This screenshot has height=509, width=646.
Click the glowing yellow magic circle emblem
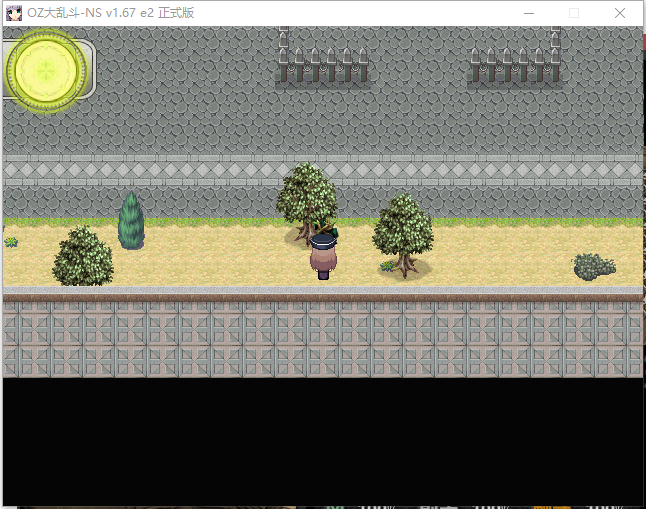[x=46, y=70]
